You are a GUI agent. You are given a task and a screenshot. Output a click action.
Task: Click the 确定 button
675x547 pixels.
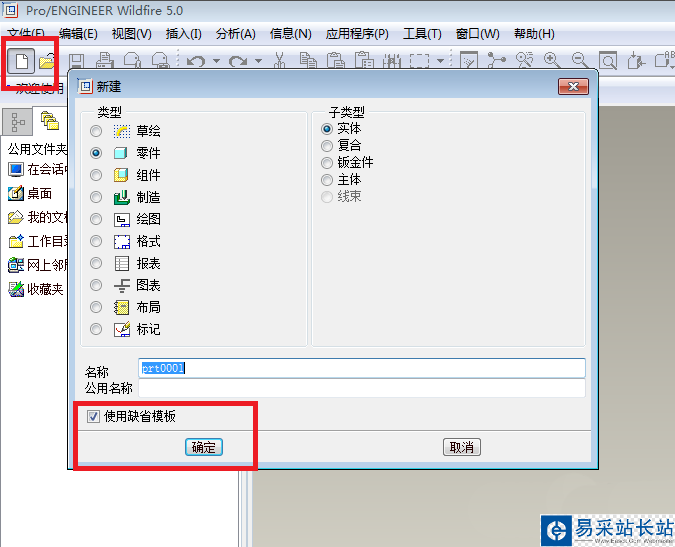(204, 447)
